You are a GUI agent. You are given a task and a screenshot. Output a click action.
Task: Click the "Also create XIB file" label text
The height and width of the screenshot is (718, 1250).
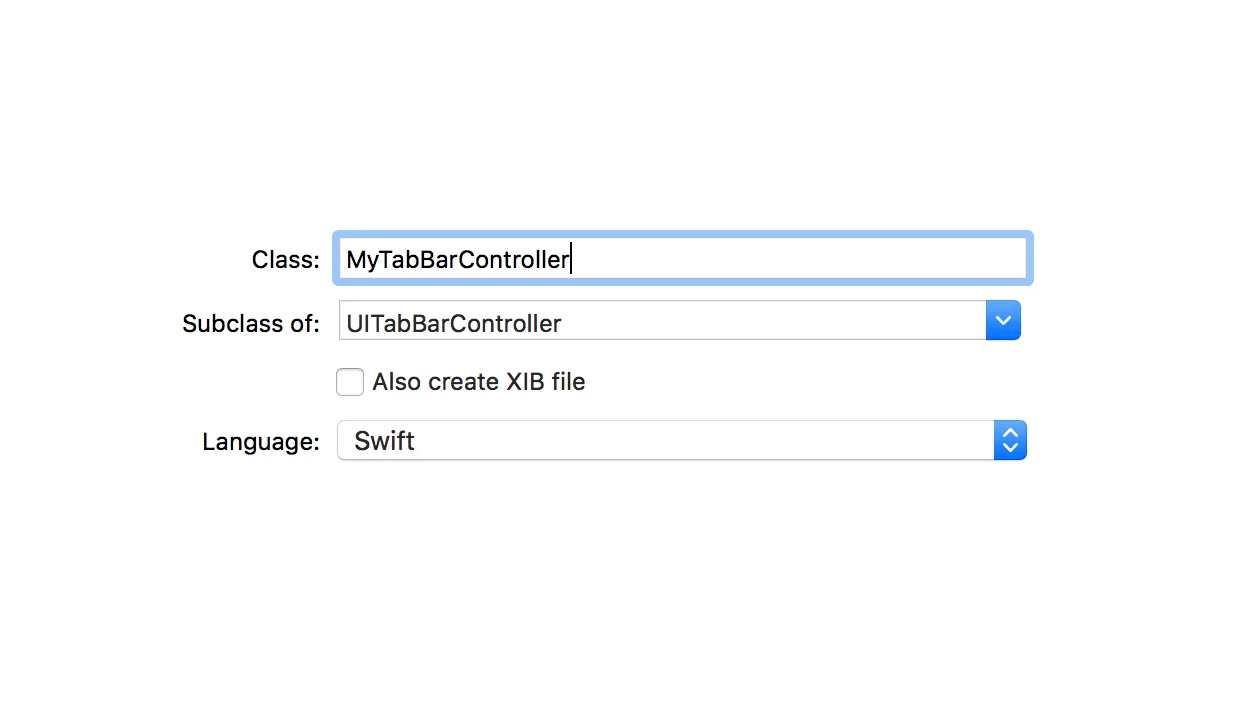pyautogui.click(x=478, y=382)
